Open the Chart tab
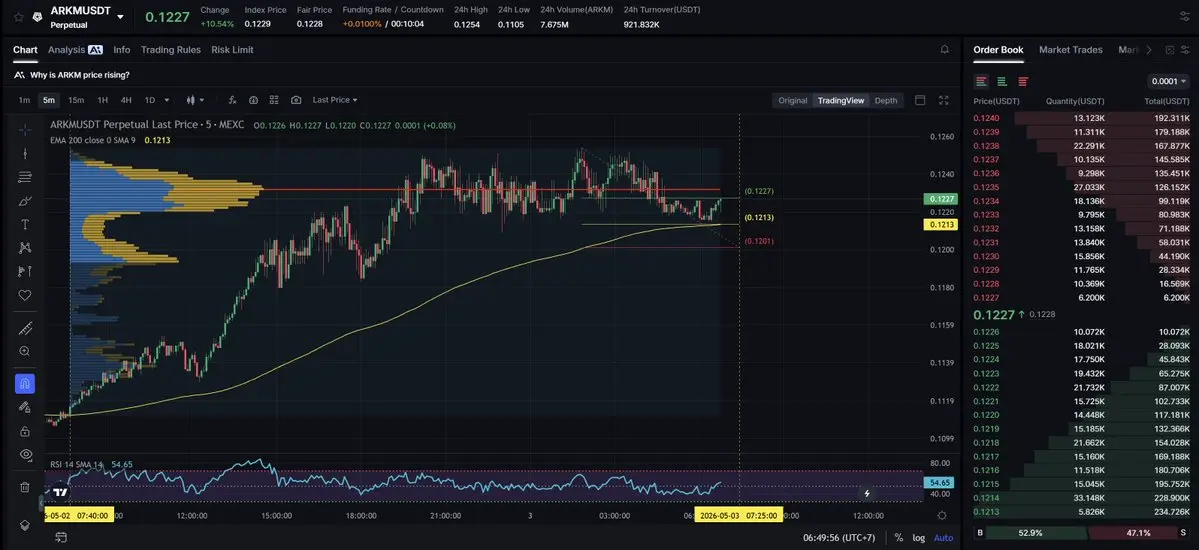 (25, 50)
